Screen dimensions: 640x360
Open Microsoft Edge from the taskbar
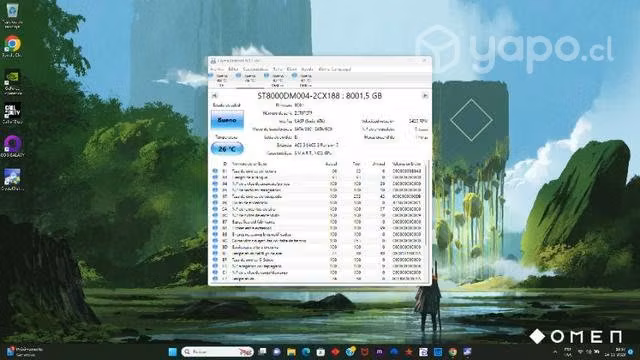point(306,352)
